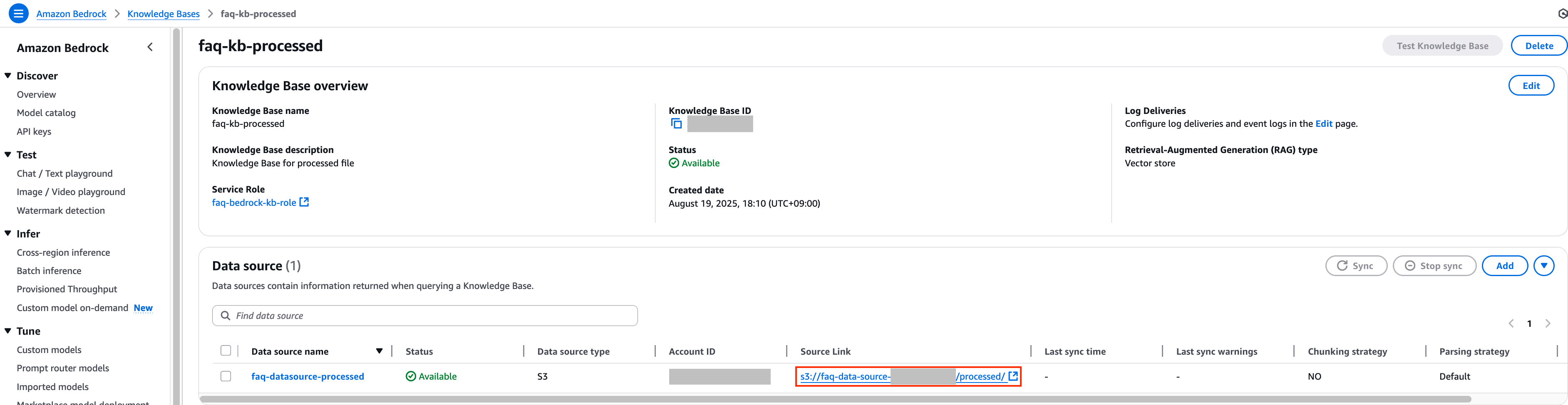Screen dimensions: 1568x405
Task: Select all data sources checkbox in header
Action: [226, 351]
